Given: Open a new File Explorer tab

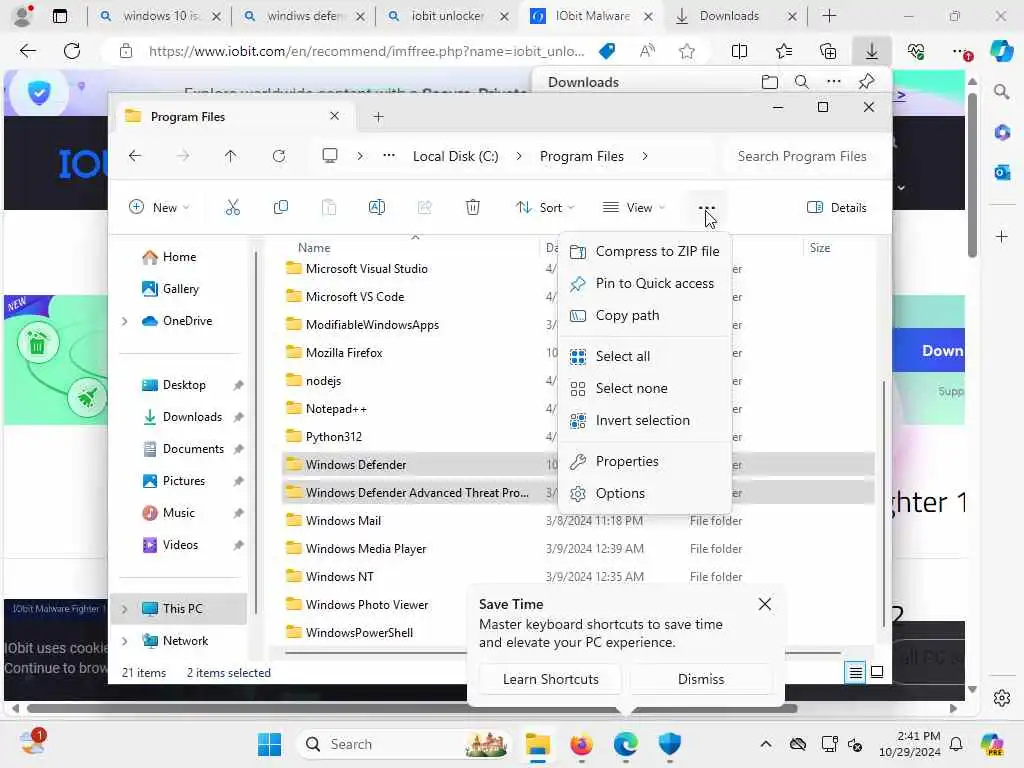Looking at the screenshot, I should pyautogui.click(x=378, y=117).
